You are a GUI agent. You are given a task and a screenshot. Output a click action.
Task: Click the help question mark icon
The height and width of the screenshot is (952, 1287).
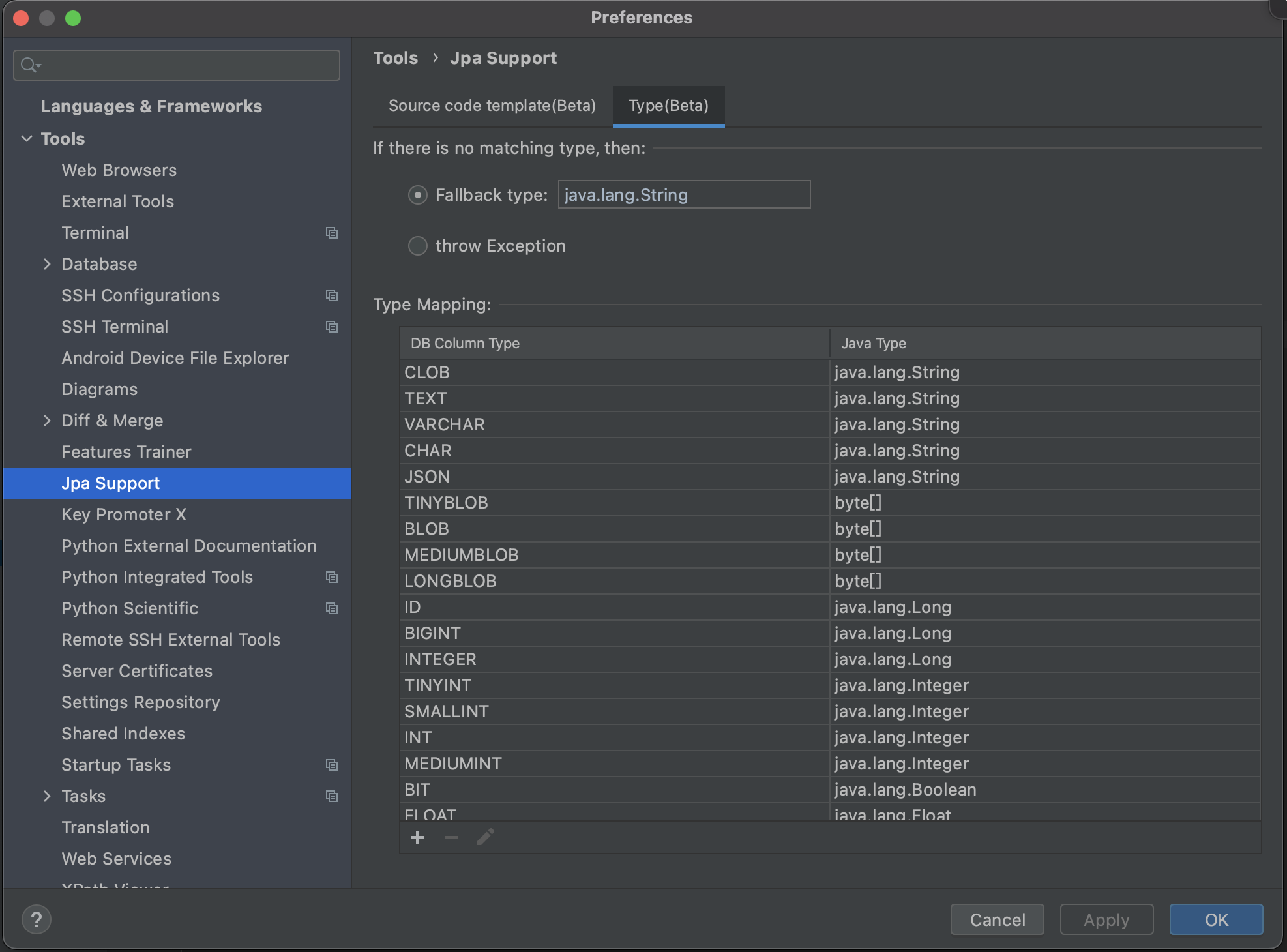[x=37, y=919]
